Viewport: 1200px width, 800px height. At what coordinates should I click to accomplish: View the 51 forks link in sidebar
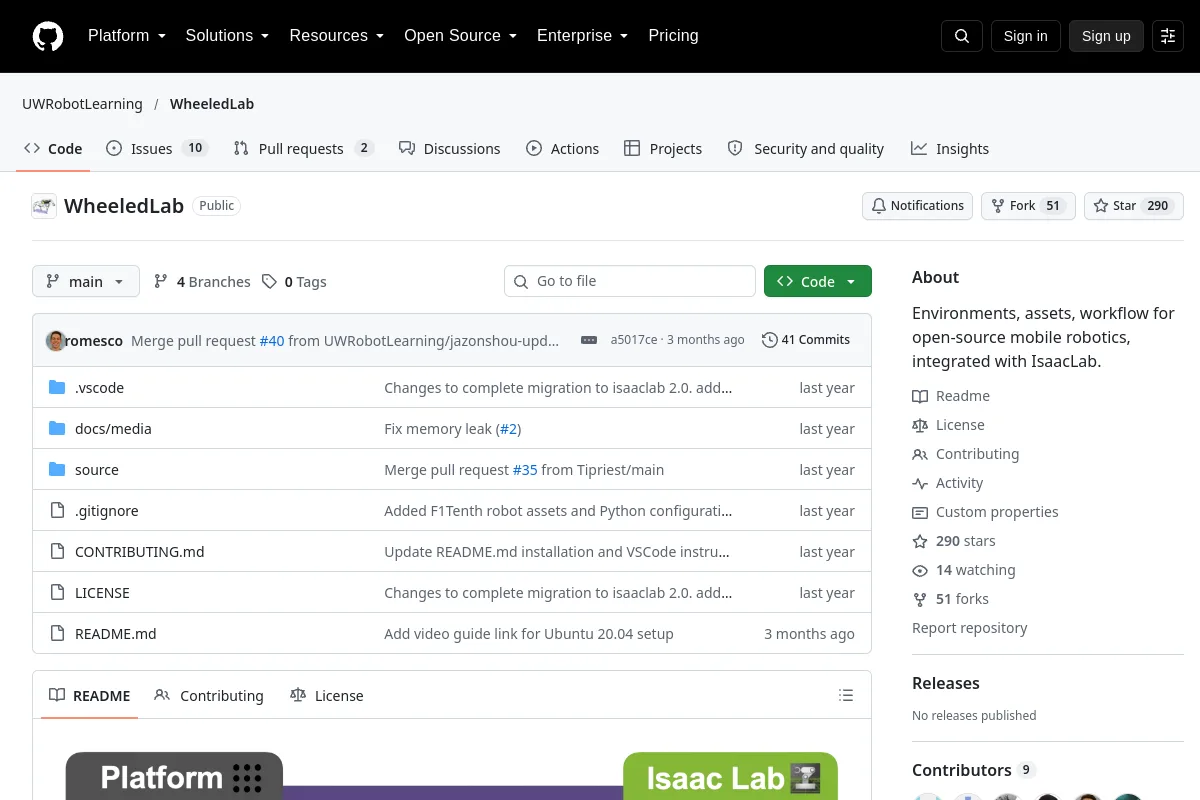coord(950,599)
